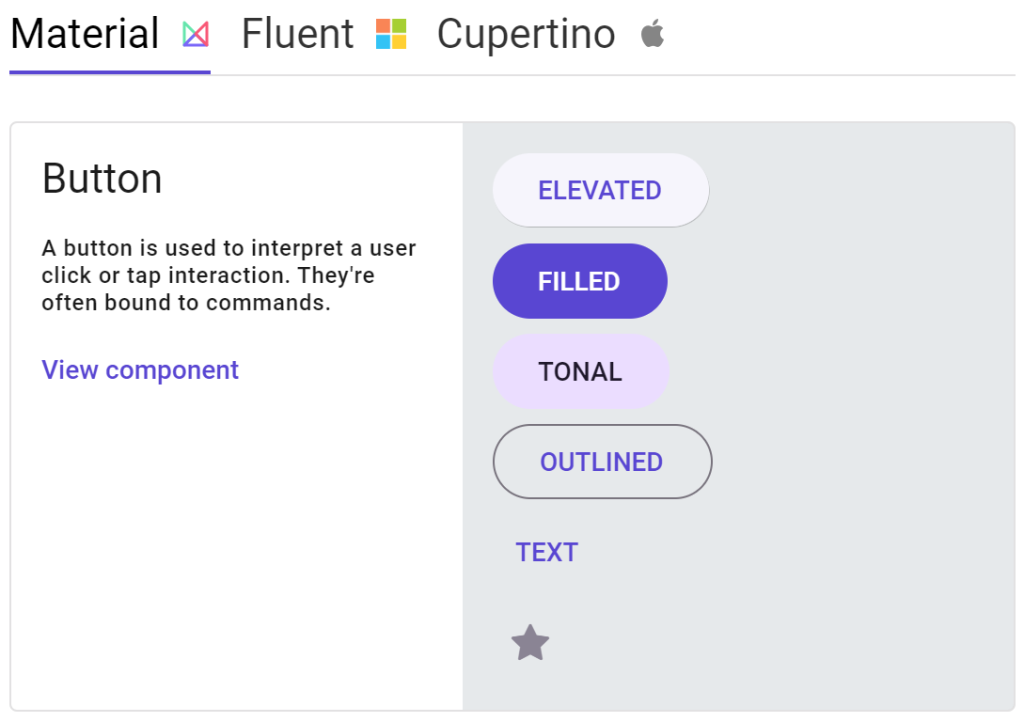The image size is (1024, 722).
Task: Click the button description paragraph
Action: pos(228,275)
